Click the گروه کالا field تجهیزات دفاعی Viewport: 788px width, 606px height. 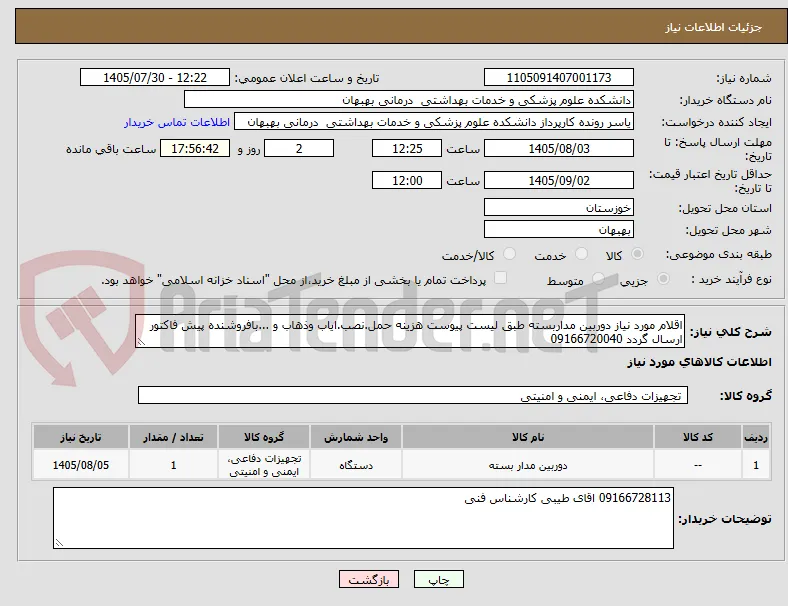click(x=413, y=395)
